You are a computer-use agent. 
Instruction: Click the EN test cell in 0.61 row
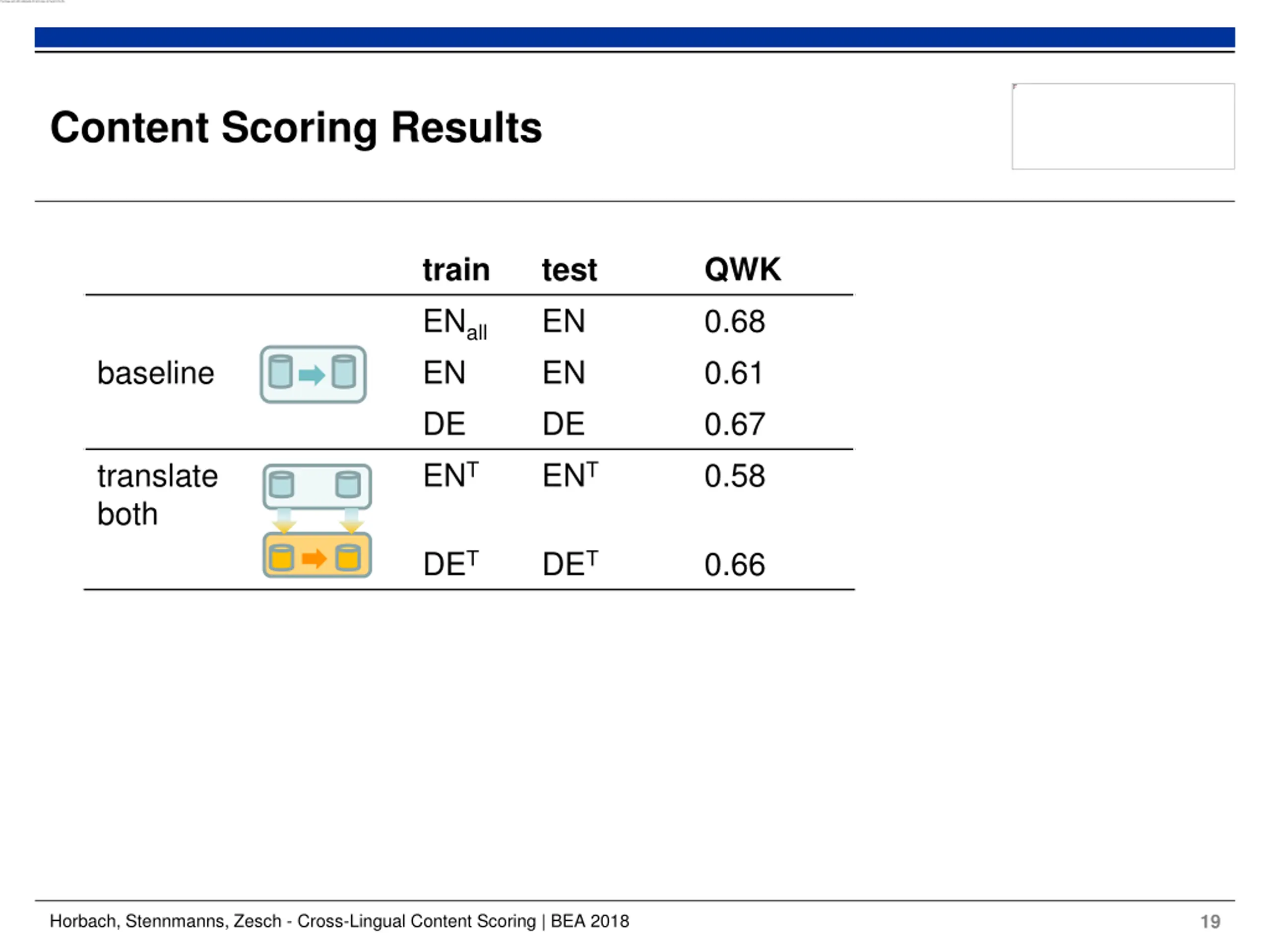coord(564,373)
